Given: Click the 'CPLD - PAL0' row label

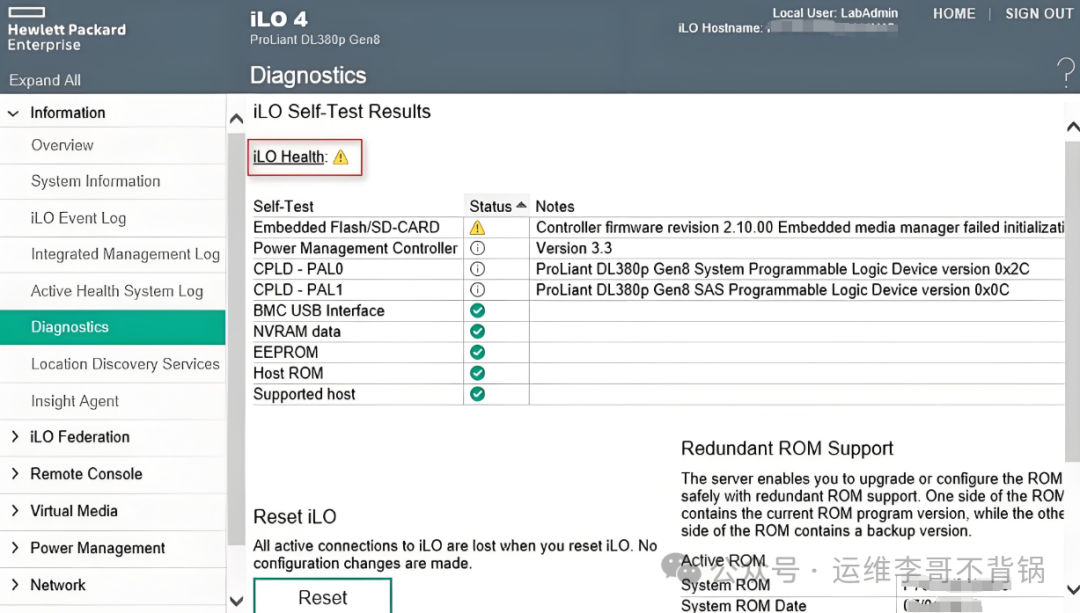Looking at the screenshot, I should click(298, 269).
